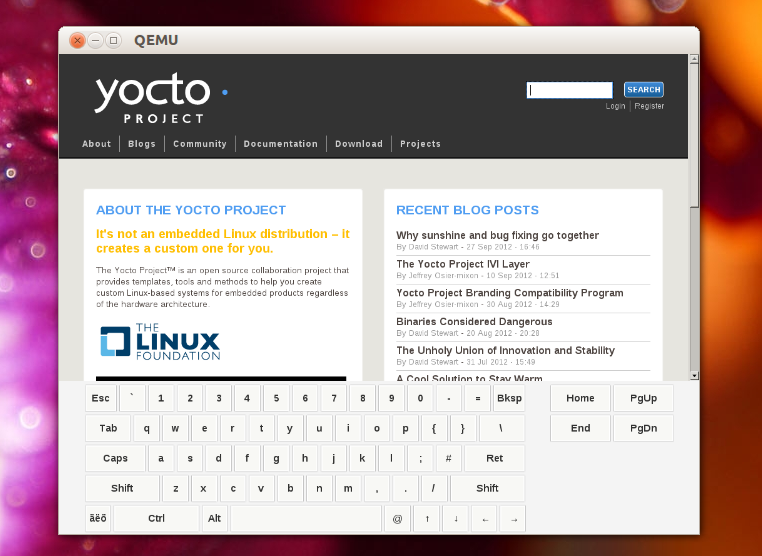Click the Yocto Project logo
The height and width of the screenshot is (556, 762).
coord(153,98)
